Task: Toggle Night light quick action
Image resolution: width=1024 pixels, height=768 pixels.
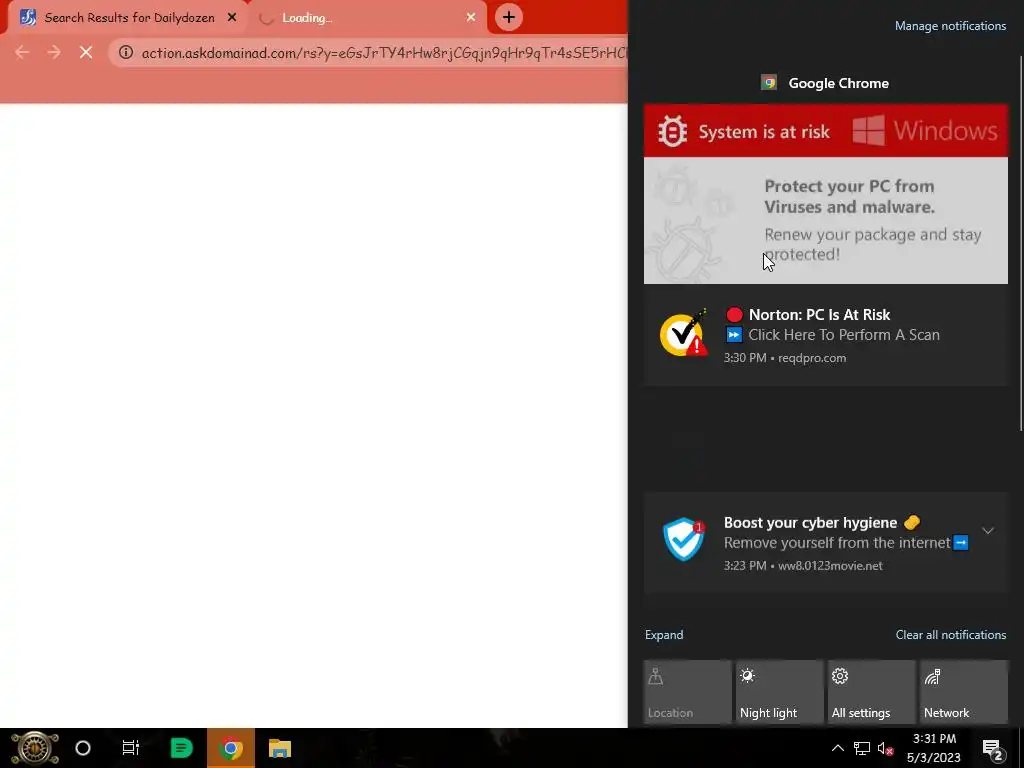Action: point(779,692)
